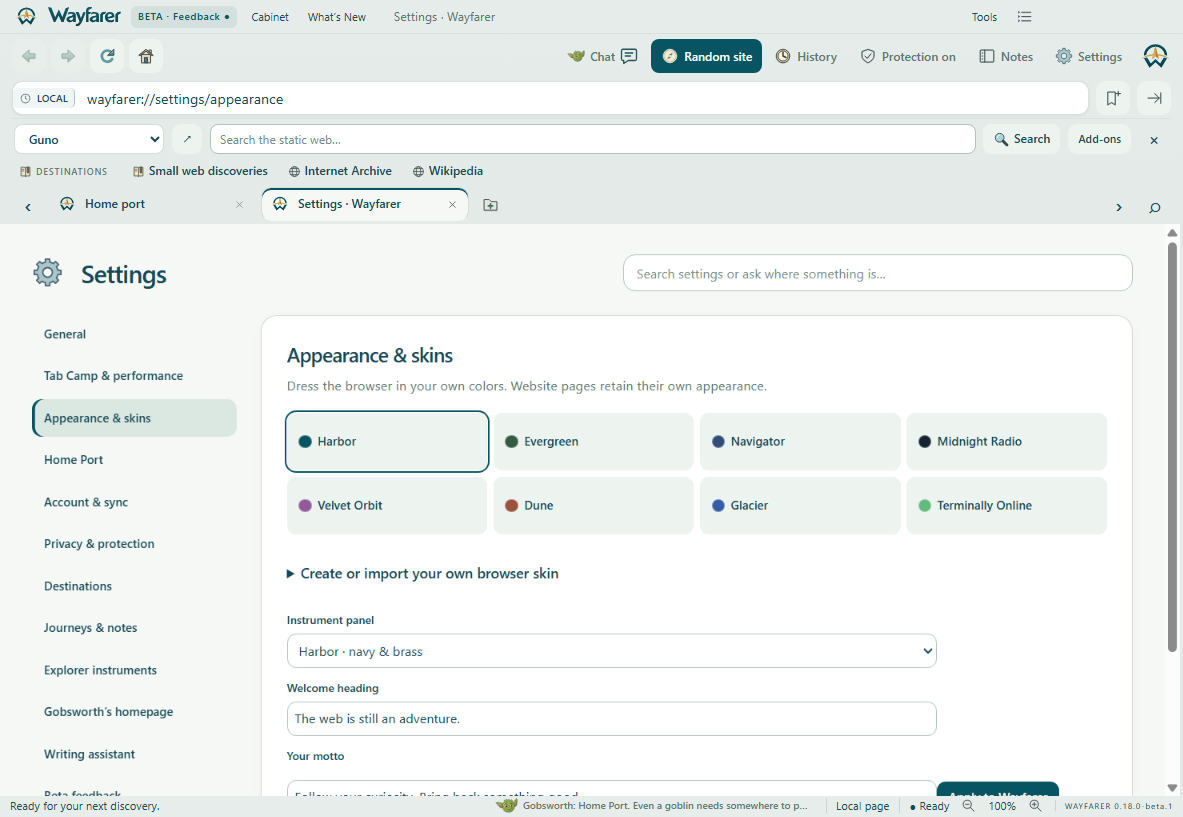Click the open-in-new arrow next to Guno
Image resolution: width=1183 pixels, height=817 pixels.
click(187, 140)
